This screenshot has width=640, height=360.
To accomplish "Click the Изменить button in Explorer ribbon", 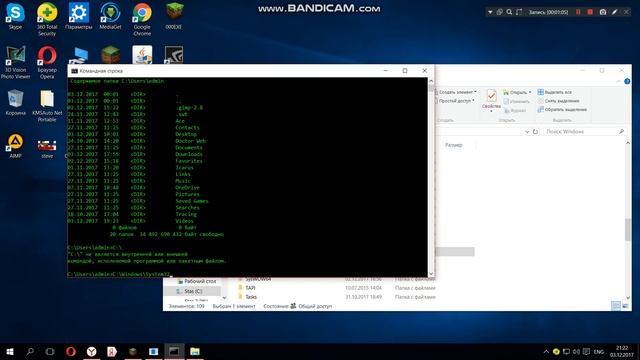I will tap(516, 101).
